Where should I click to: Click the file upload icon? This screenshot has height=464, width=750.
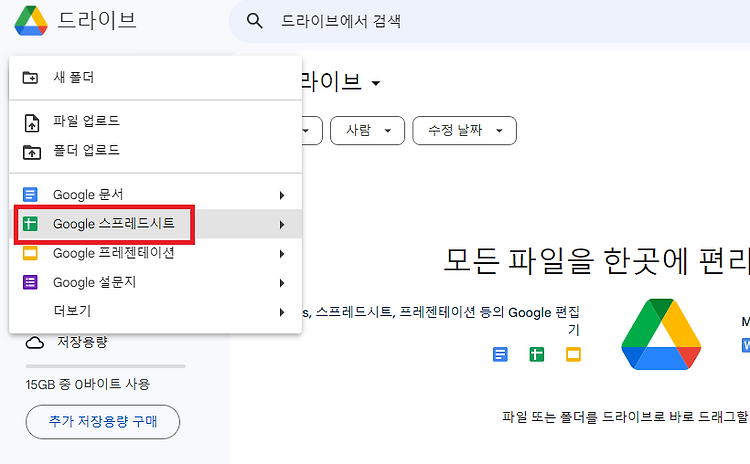click(32, 122)
